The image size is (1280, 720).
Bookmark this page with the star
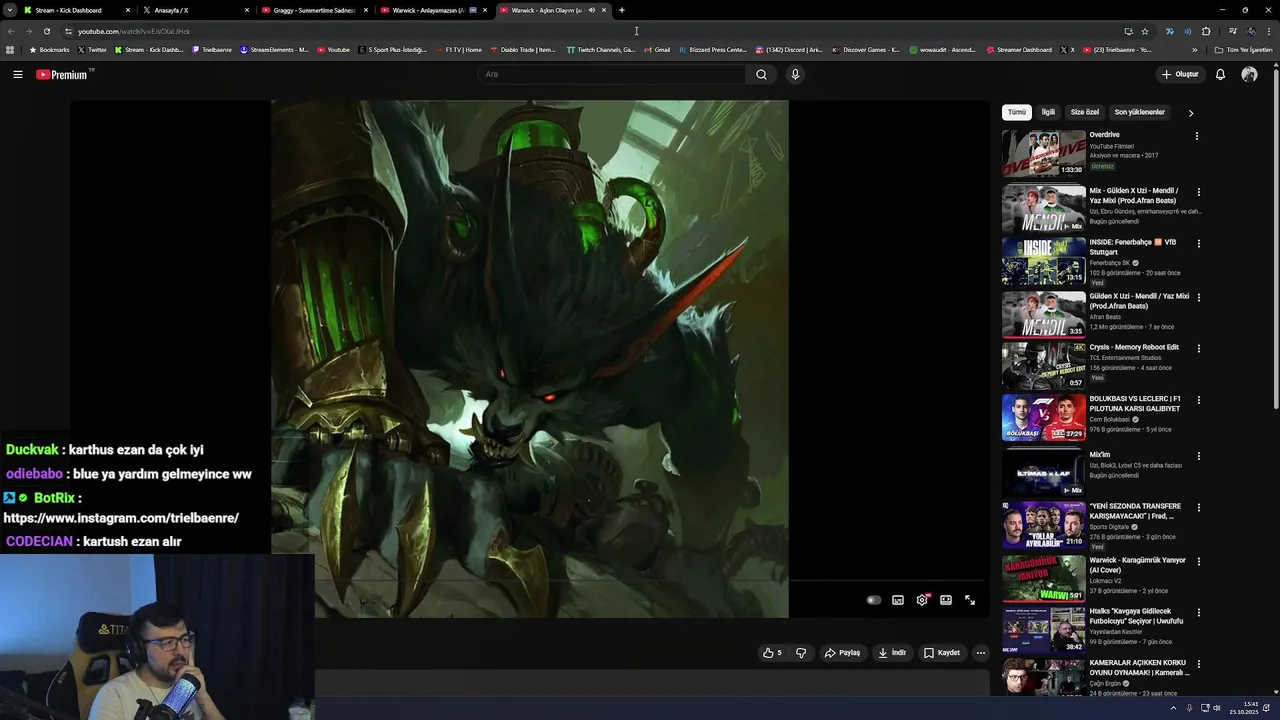click(1145, 31)
